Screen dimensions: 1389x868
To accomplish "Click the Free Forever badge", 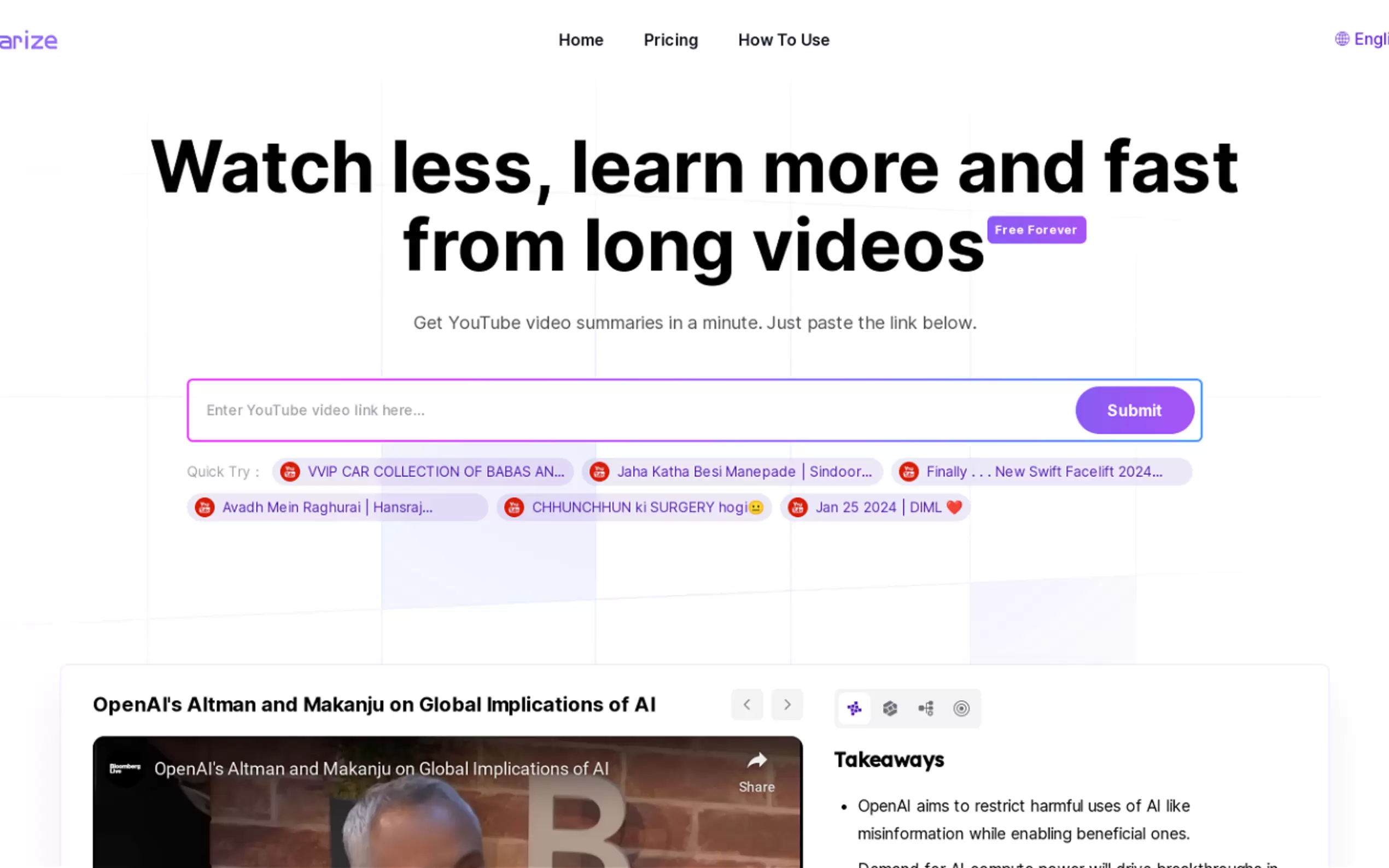I will point(1036,230).
